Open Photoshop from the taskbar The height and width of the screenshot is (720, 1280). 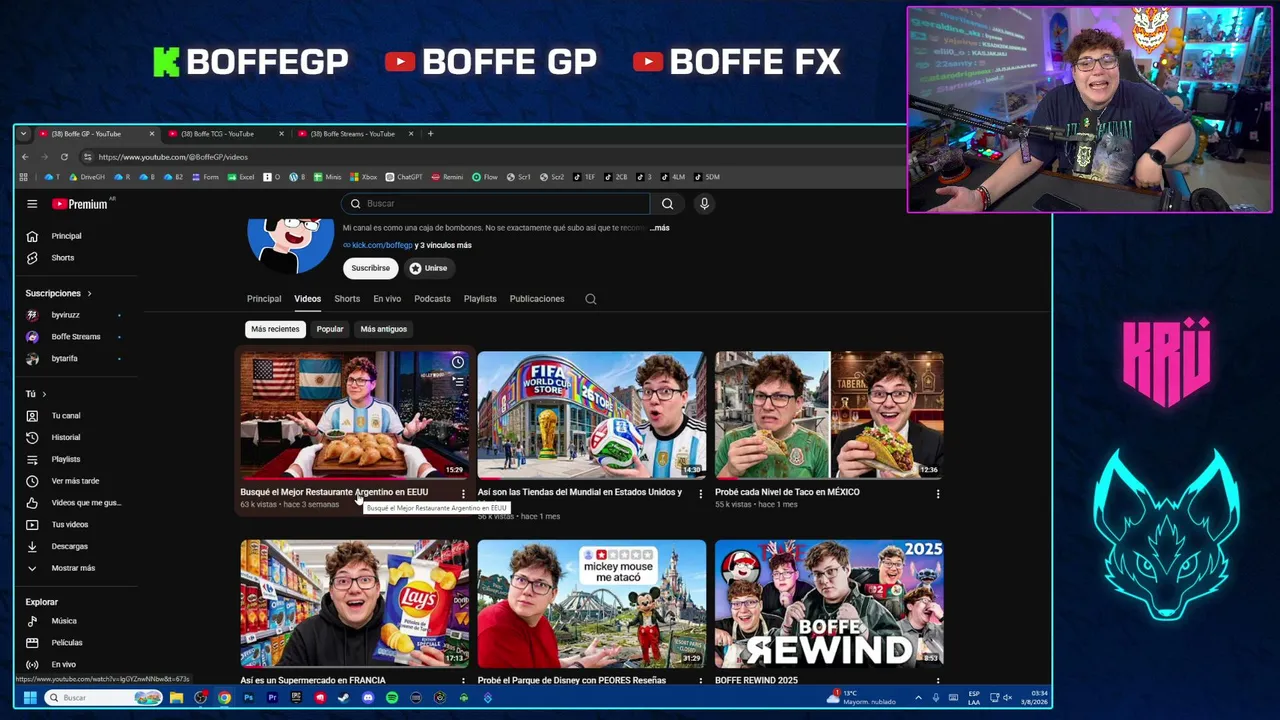(248, 698)
